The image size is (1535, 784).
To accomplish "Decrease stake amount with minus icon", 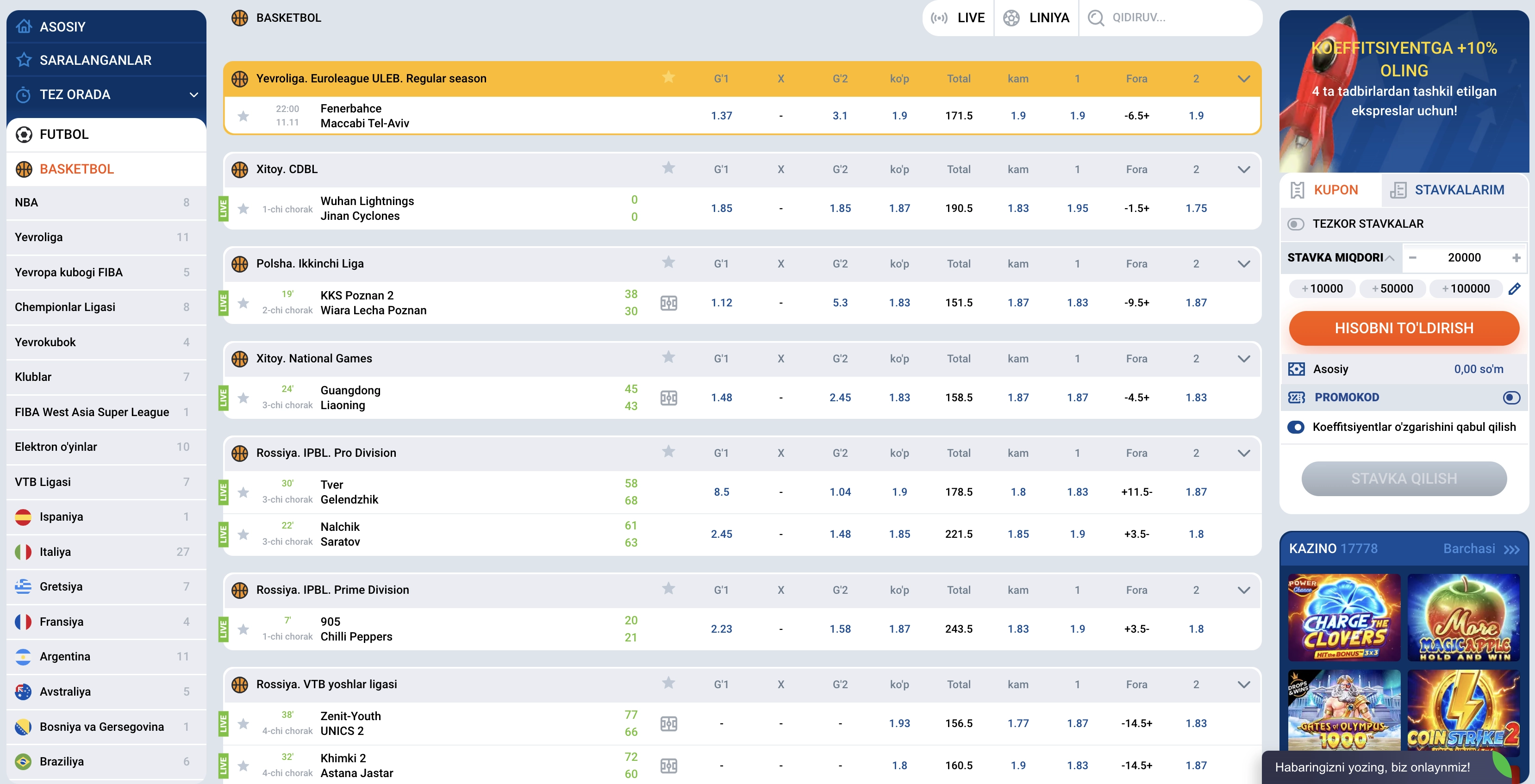I will click(x=1412, y=257).
